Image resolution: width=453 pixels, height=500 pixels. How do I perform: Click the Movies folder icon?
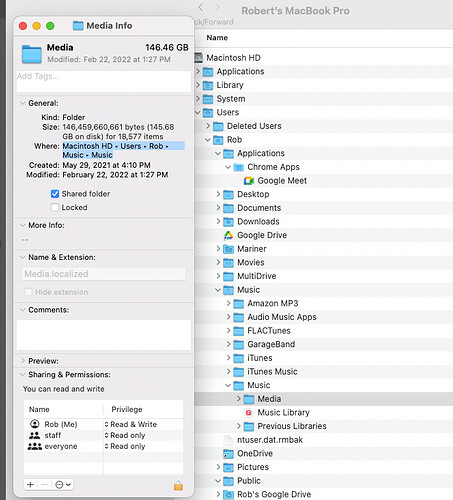point(228,263)
